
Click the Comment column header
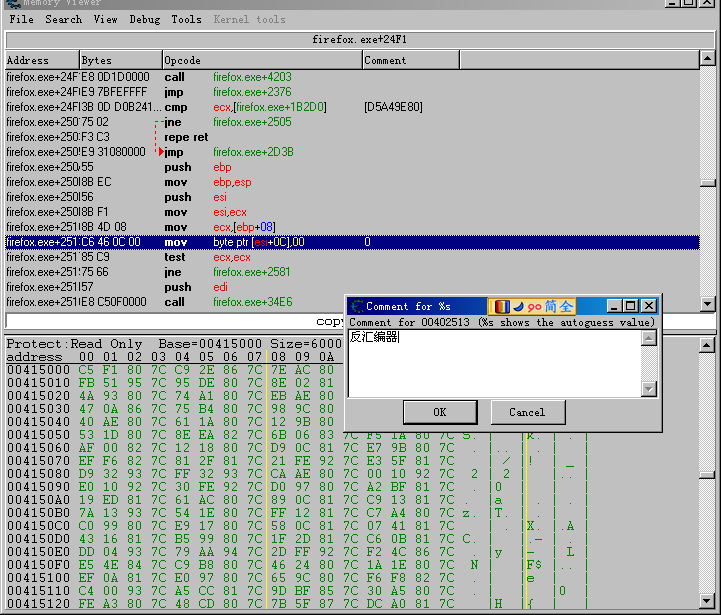coord(528,60)
